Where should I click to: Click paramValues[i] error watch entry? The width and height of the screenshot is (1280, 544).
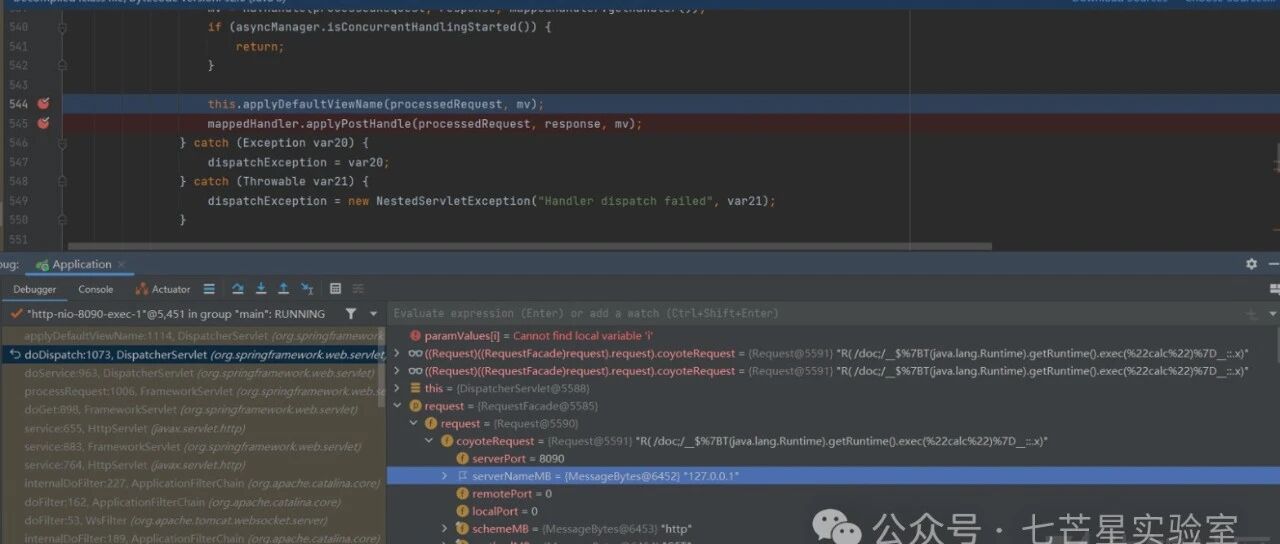pos(532,336)
